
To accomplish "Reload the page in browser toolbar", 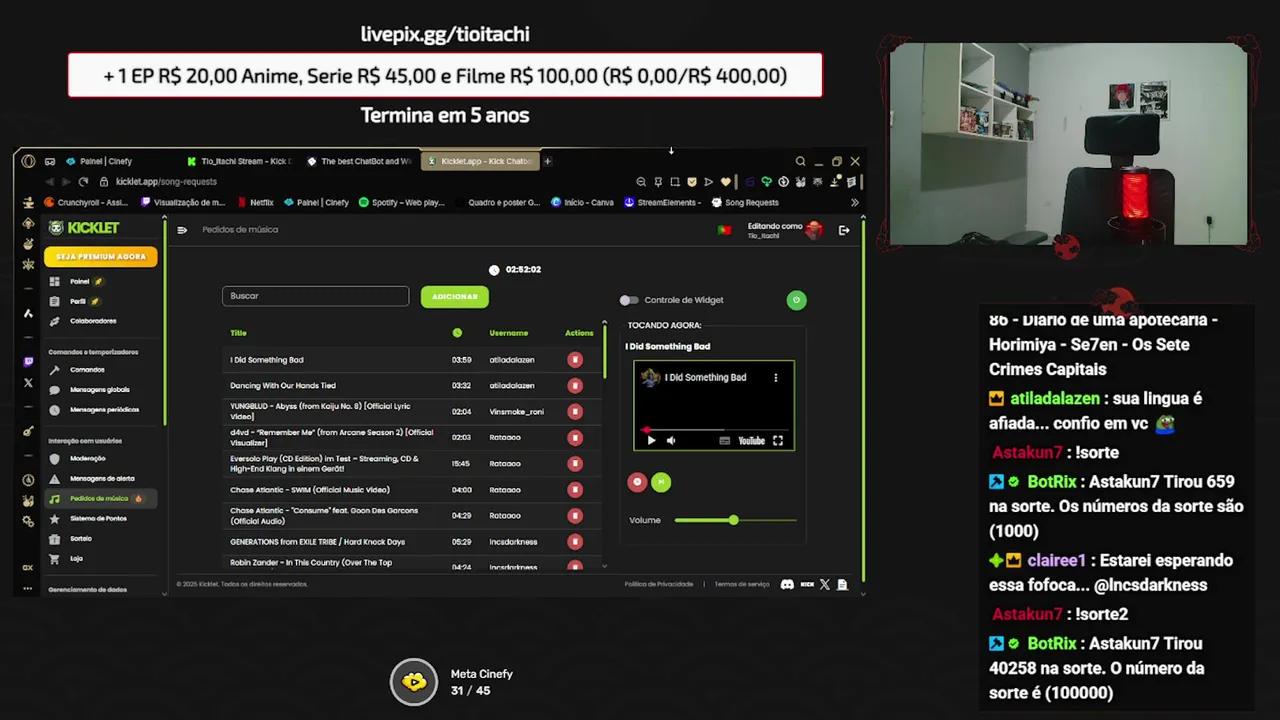I will tap(83, 182).
